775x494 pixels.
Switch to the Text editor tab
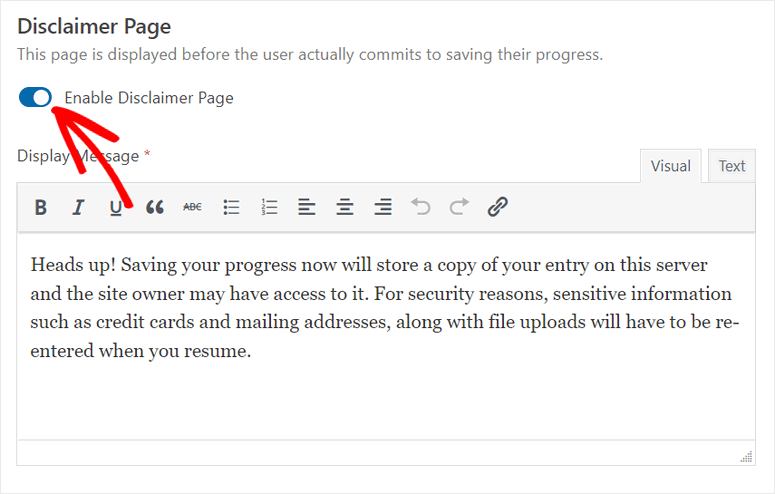(x=731, y=166)
